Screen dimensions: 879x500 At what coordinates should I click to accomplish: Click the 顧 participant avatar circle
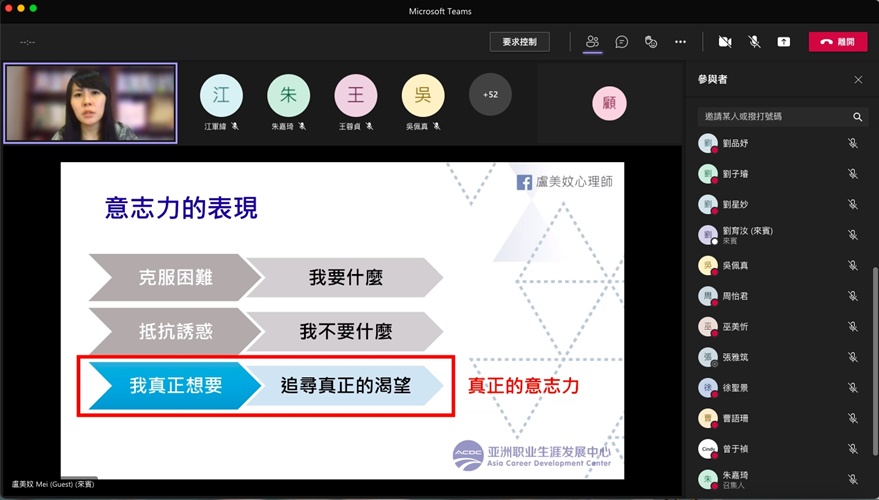(x=609, y=103)
